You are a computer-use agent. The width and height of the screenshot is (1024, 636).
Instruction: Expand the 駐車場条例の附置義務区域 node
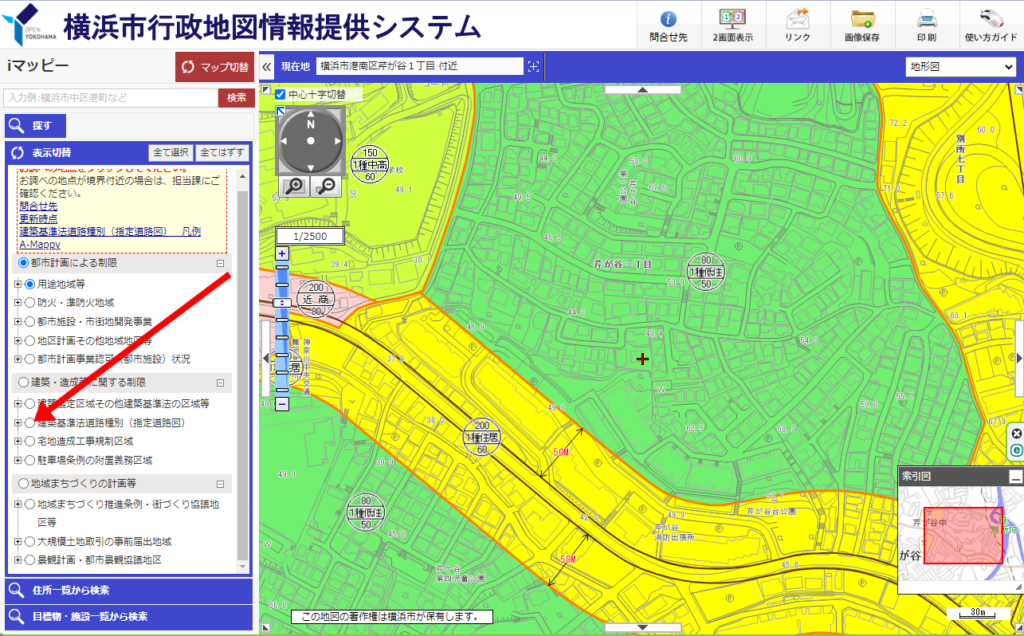point(18,460)
